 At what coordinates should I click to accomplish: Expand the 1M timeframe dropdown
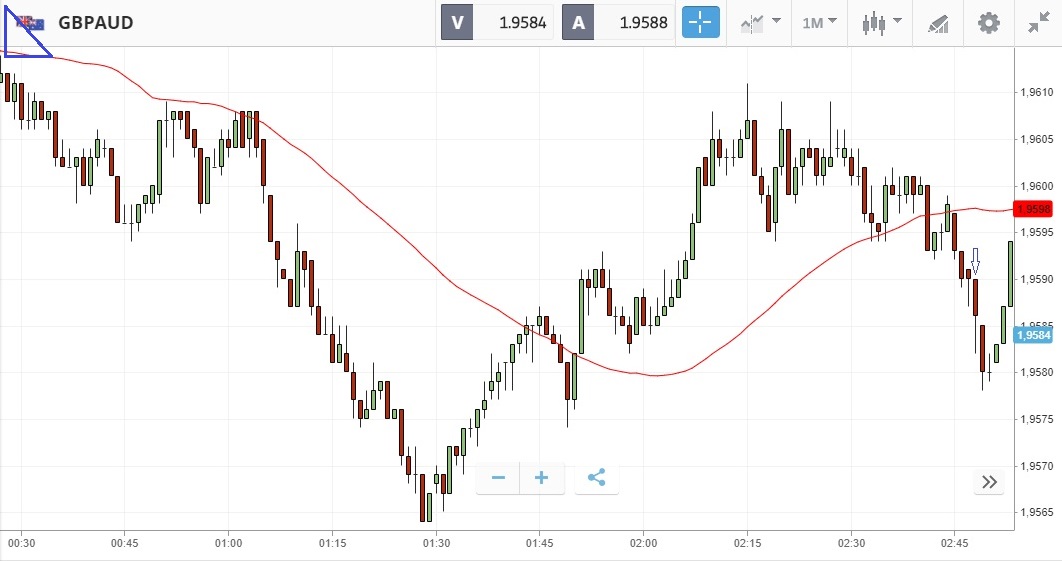[x=818, y=22]
